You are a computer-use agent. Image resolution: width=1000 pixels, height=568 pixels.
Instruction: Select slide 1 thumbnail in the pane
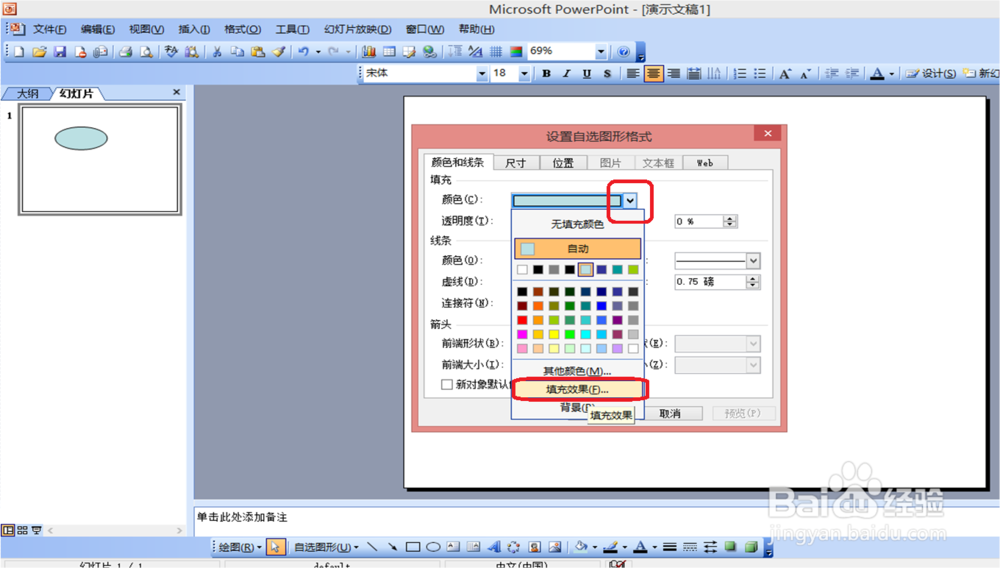100,159
